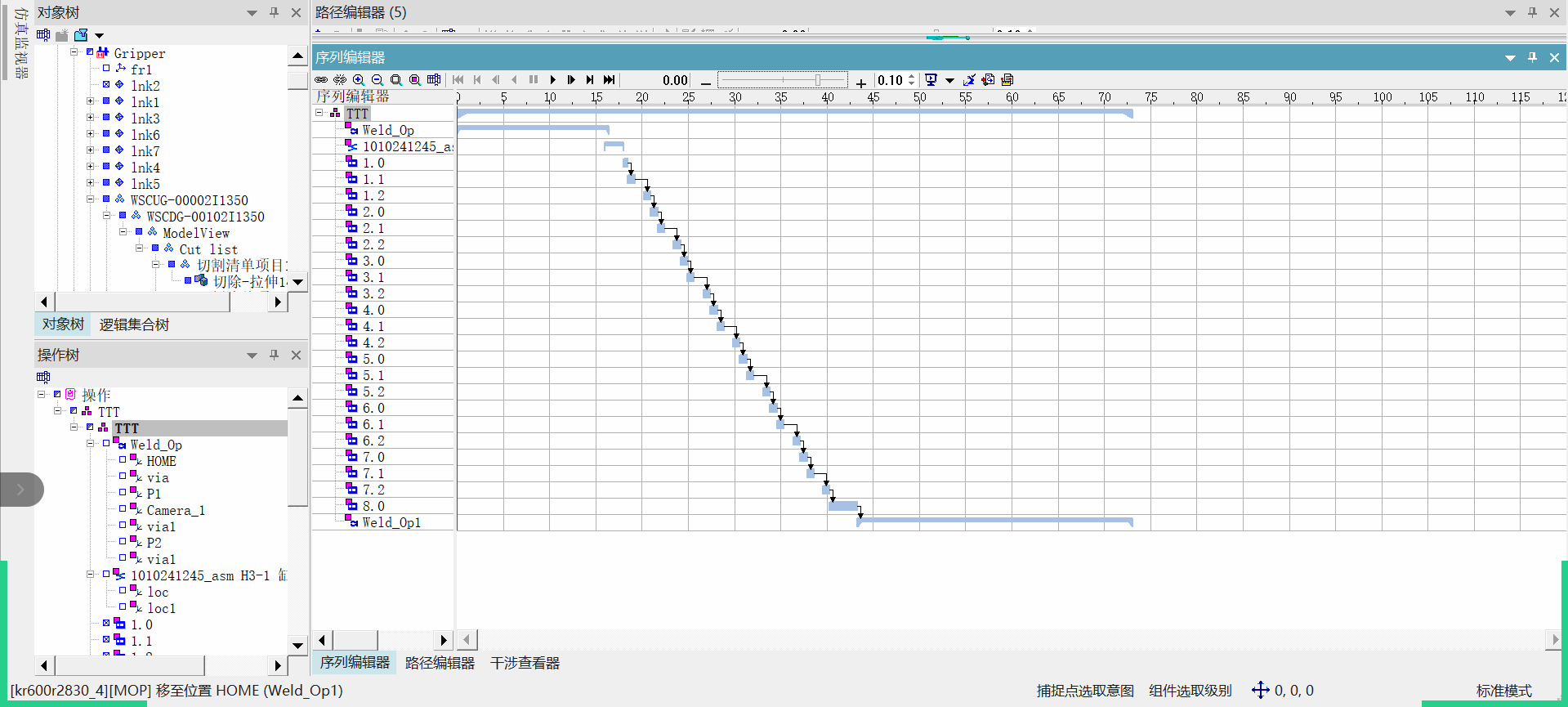Switch to the 路径编辑器 bottom tab
Screen dimensions: 1568x707
(440, 663)
